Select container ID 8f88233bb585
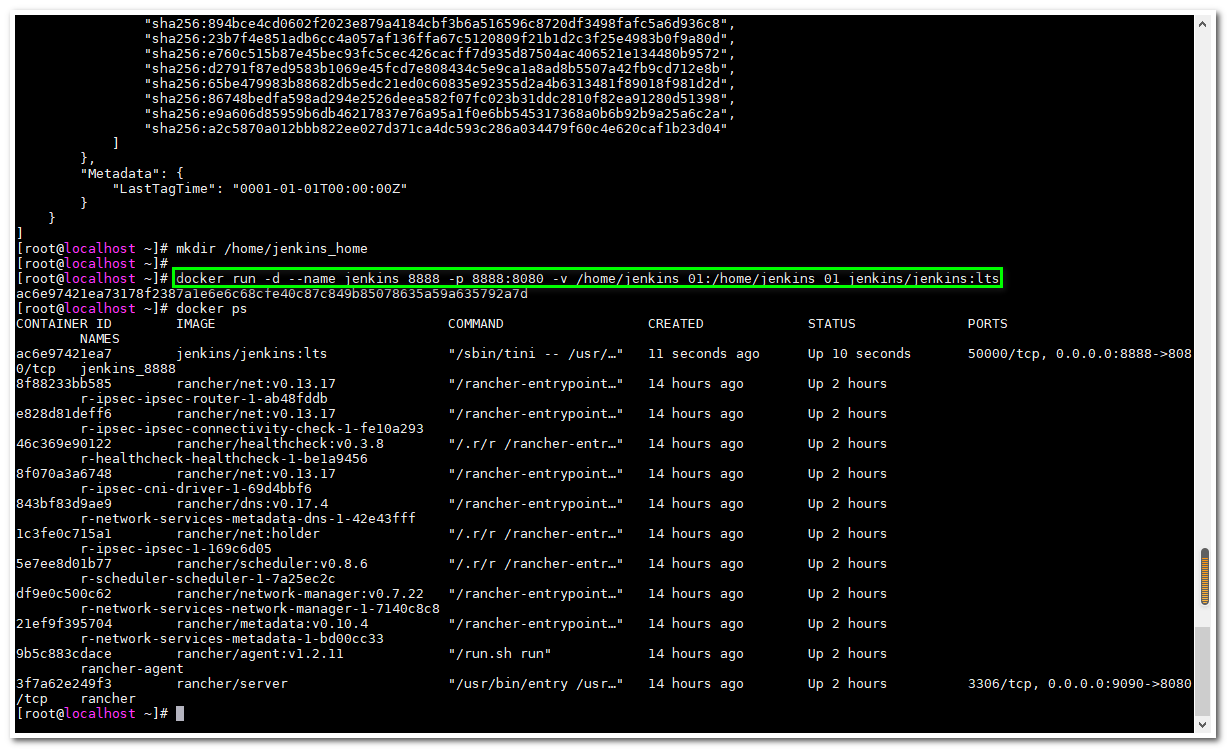Viewport: 1227px width, 749px height. [64, 383]
